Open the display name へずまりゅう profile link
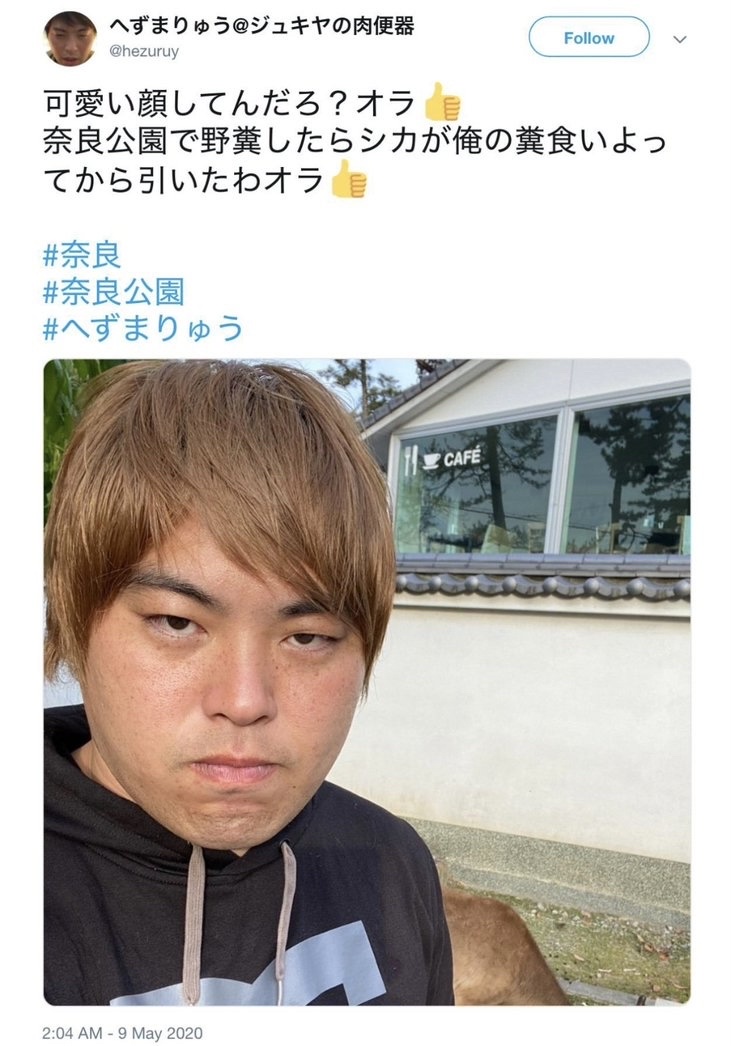Viewport: 731px width, 1046px height. tap(261, 27)
